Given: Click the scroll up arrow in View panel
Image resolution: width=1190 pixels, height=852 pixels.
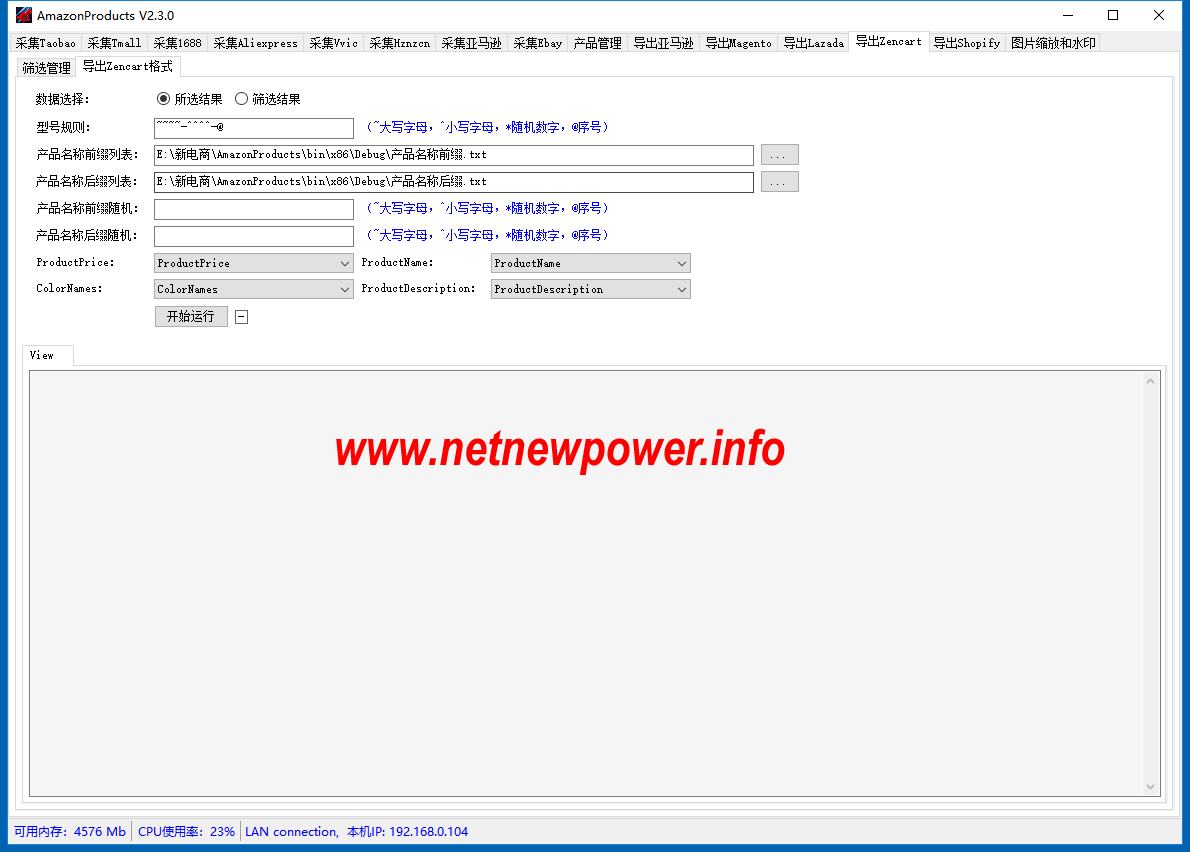Looking at the screenshot, I should coord(1151,381).
